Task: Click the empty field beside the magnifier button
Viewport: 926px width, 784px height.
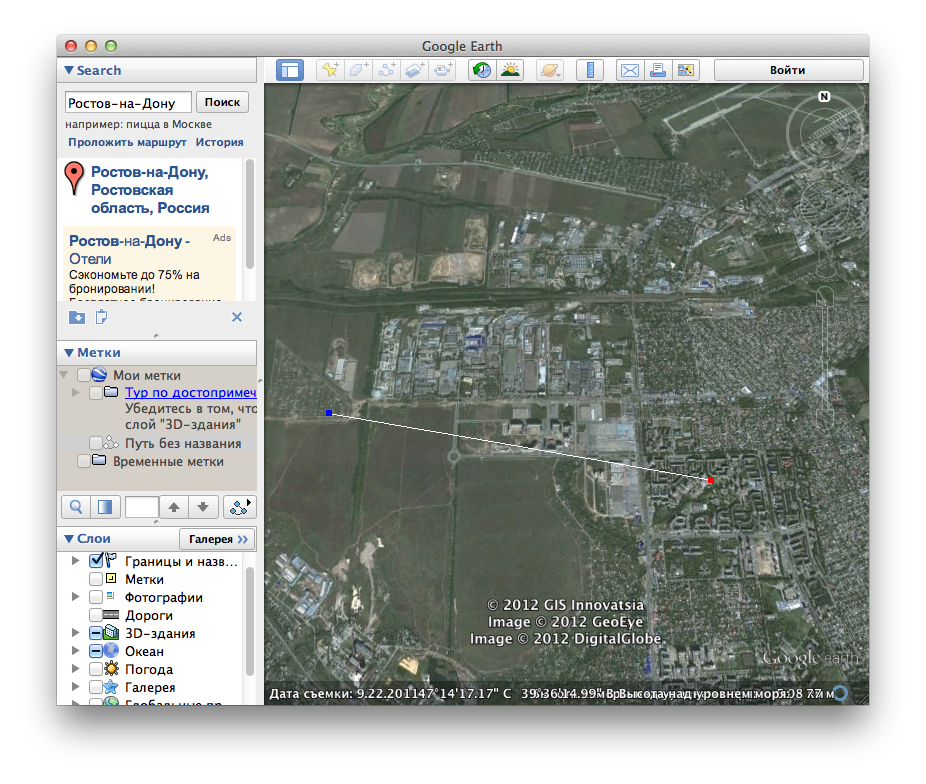Action: 142,507
